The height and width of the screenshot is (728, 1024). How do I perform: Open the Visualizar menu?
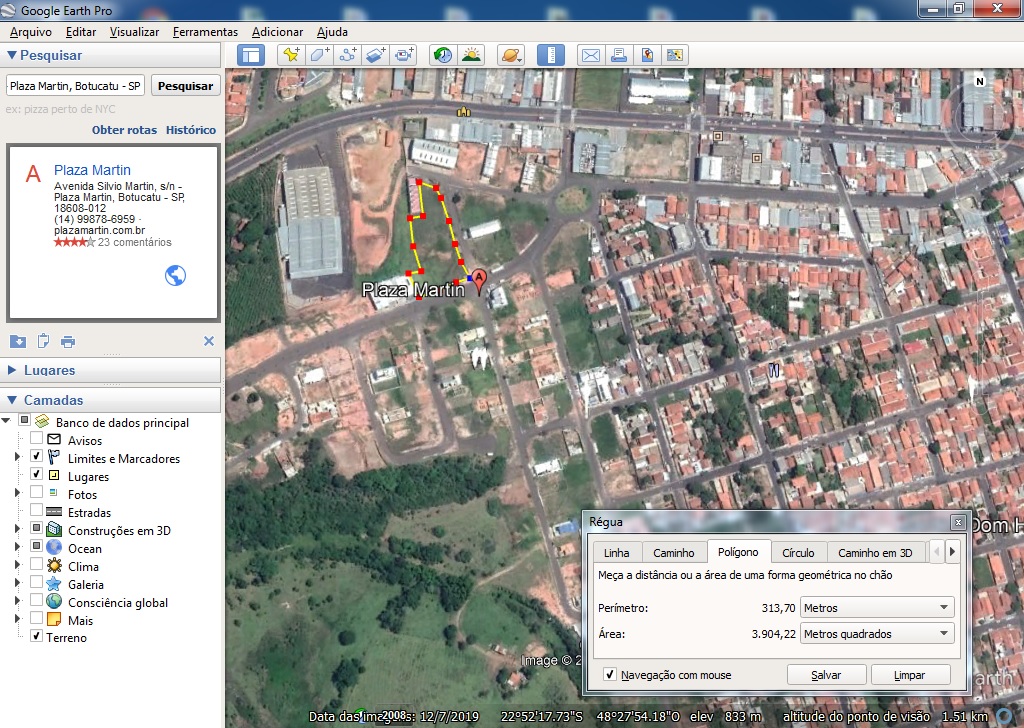(x=135, y=32)
